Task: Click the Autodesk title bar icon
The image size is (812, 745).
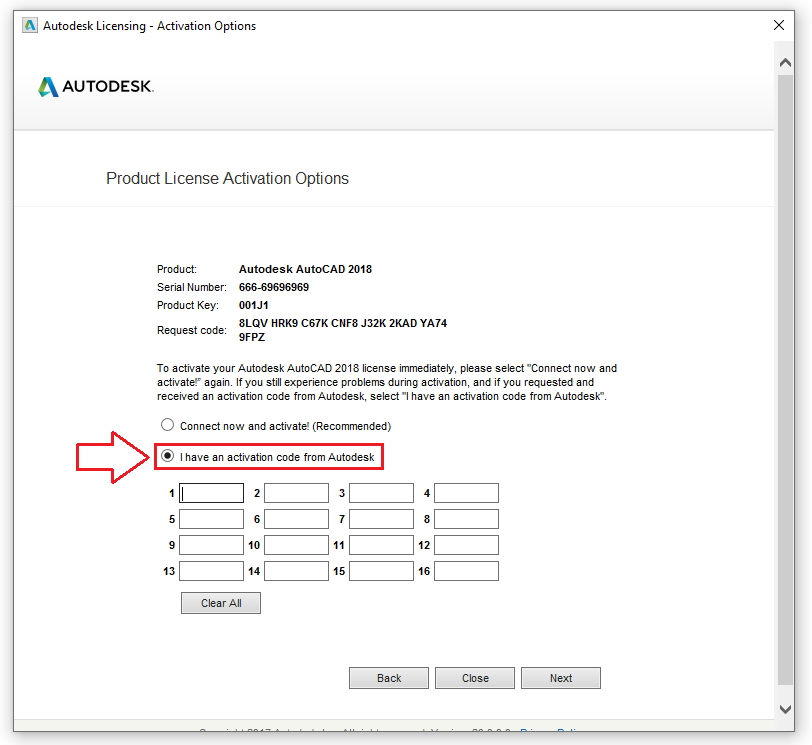Action: pos(30,25)
